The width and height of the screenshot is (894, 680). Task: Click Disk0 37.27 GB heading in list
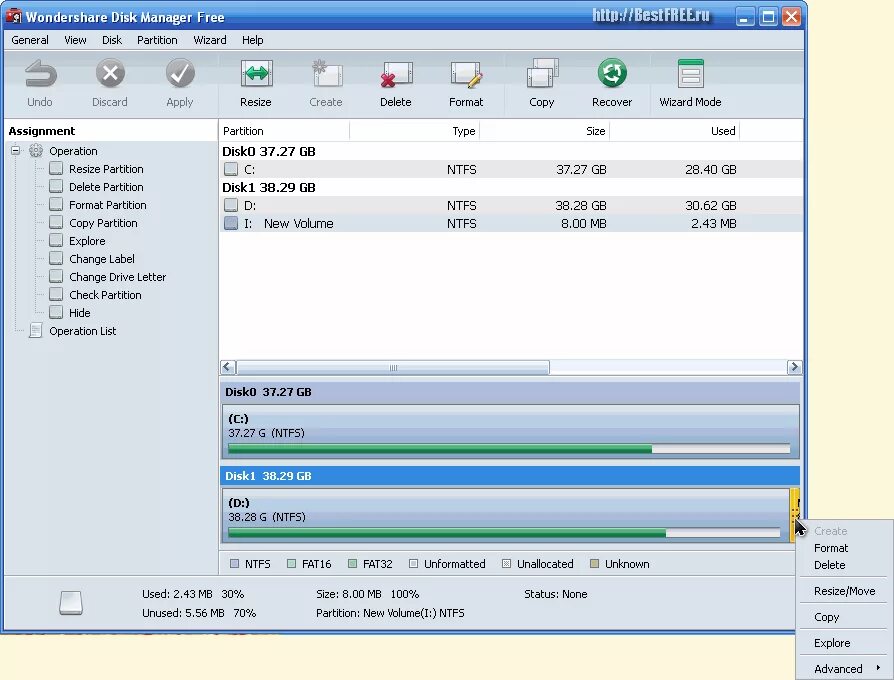pyautogui.click(x=269, y=151)
